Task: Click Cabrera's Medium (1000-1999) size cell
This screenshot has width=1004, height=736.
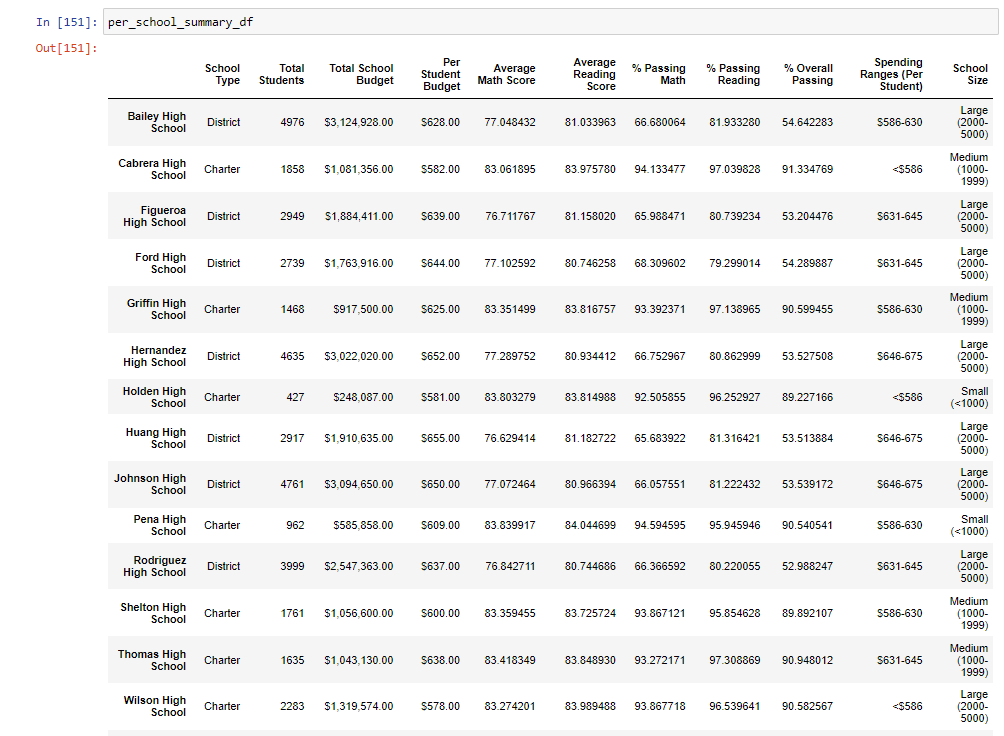Action: [x=969, y=169]
